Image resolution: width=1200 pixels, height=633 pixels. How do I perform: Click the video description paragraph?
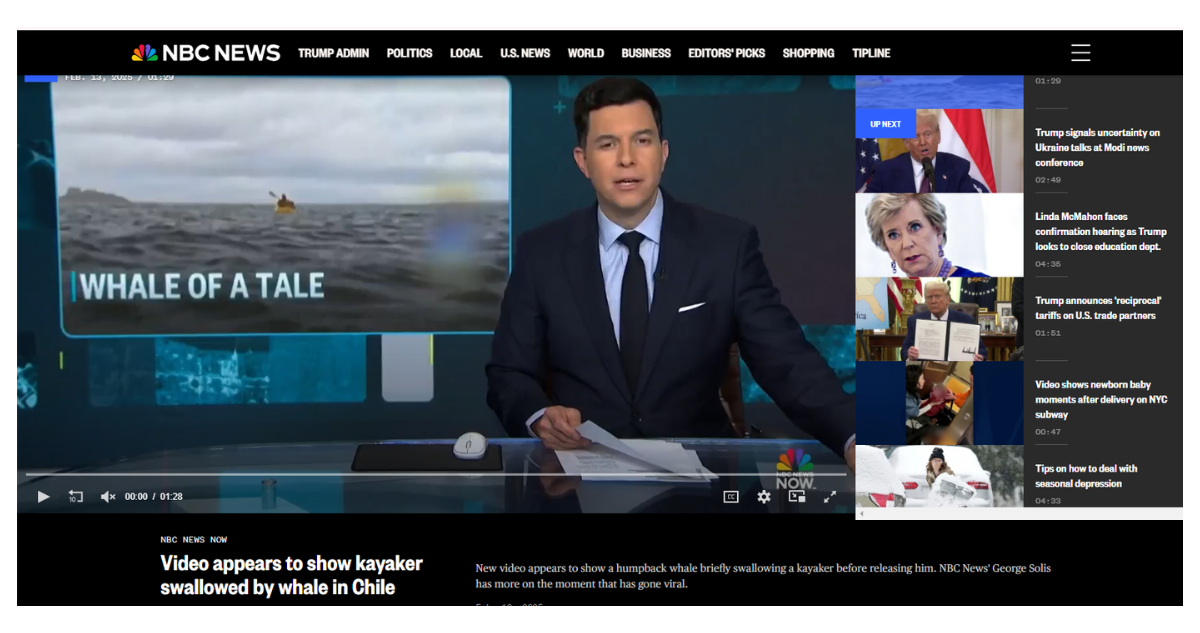(x=763, y=575)
